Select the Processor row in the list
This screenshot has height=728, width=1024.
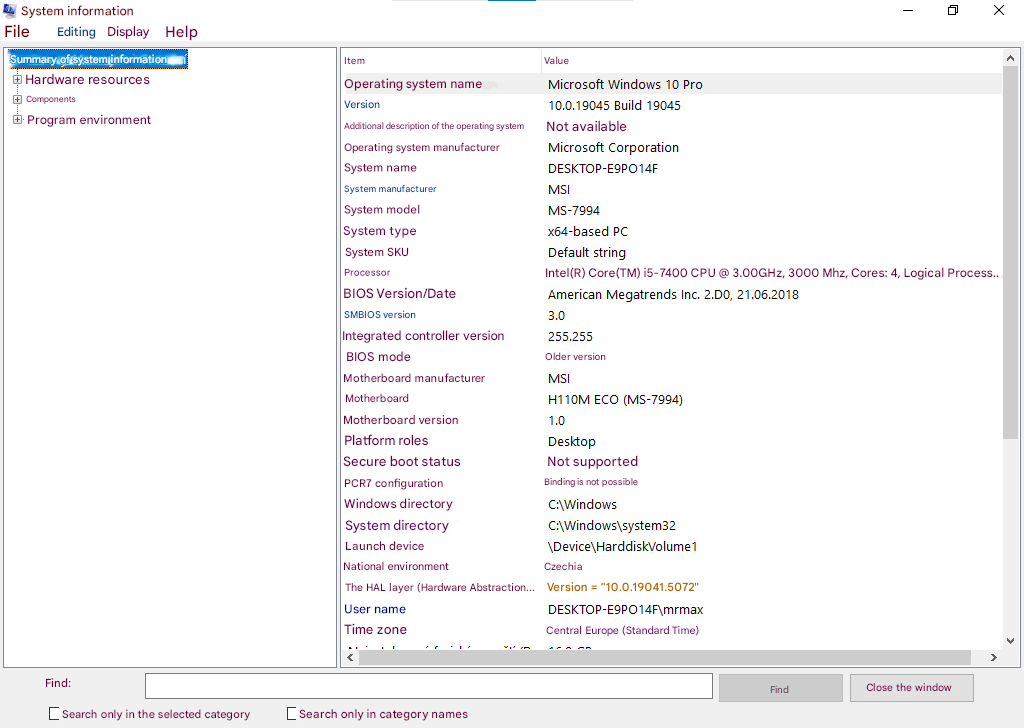(671, 273)
